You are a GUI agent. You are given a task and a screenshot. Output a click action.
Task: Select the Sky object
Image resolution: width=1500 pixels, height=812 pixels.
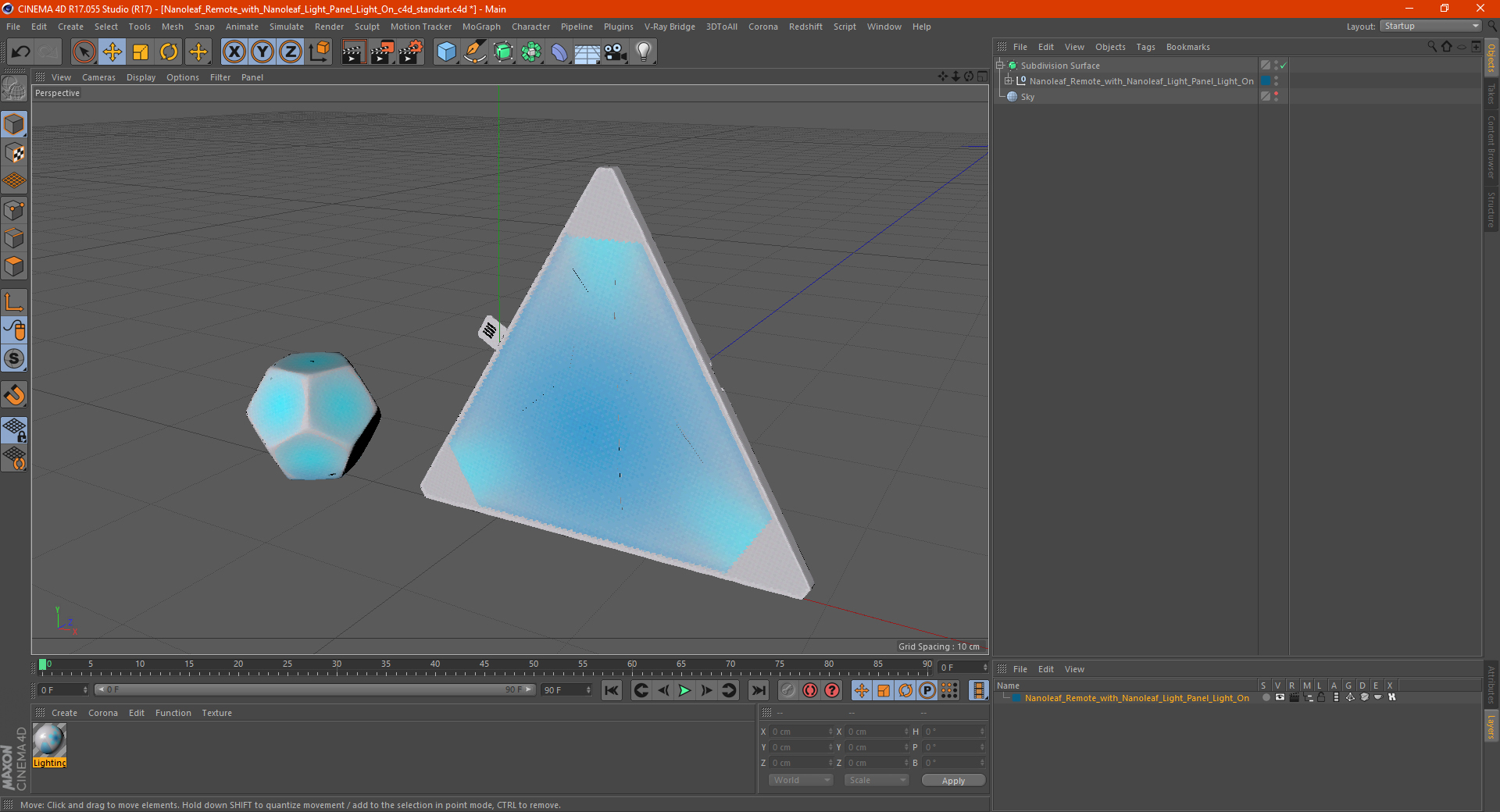pyautogui.click(x=1027, y=97)
